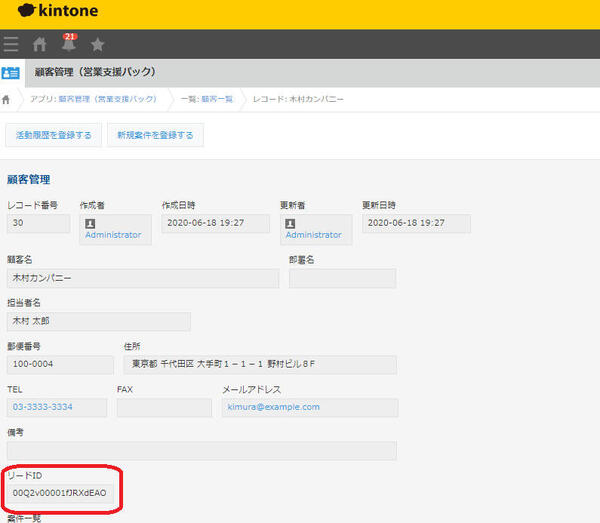
Task: Click customer name 木村カンパニー field
Action: (143, 278)
